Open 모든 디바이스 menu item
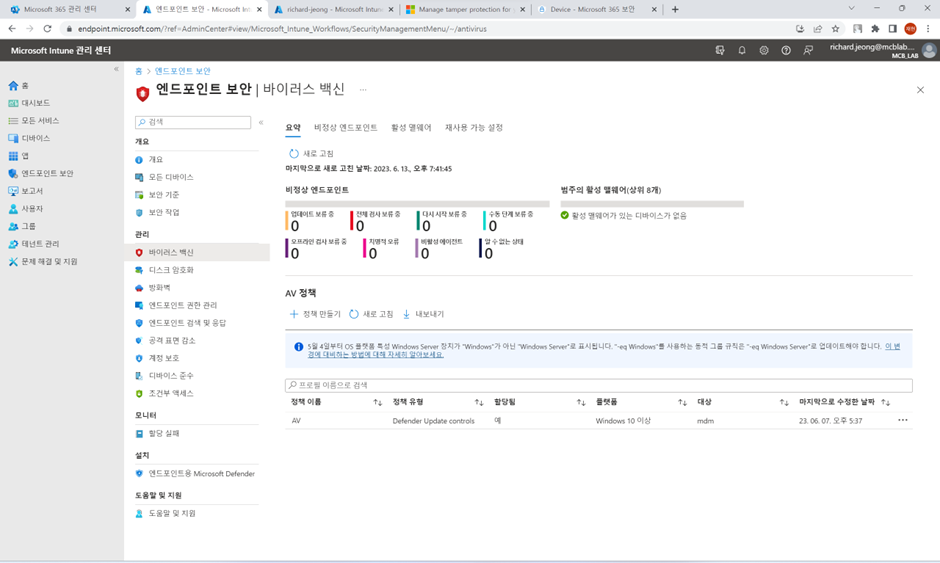The image size is (940, 563). pos(164,177)
